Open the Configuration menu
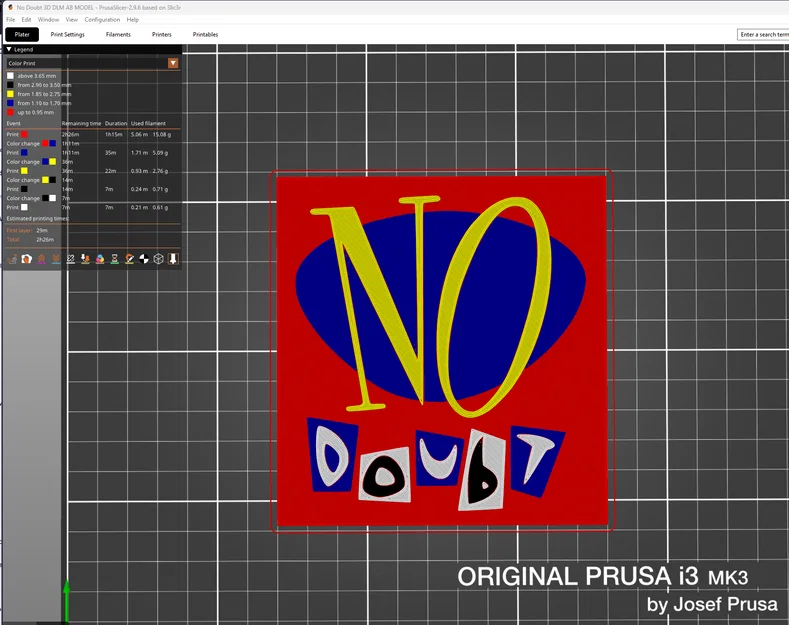Image resolution: width=789 pixels, height=625 pixels. click(x=102, y=20)
